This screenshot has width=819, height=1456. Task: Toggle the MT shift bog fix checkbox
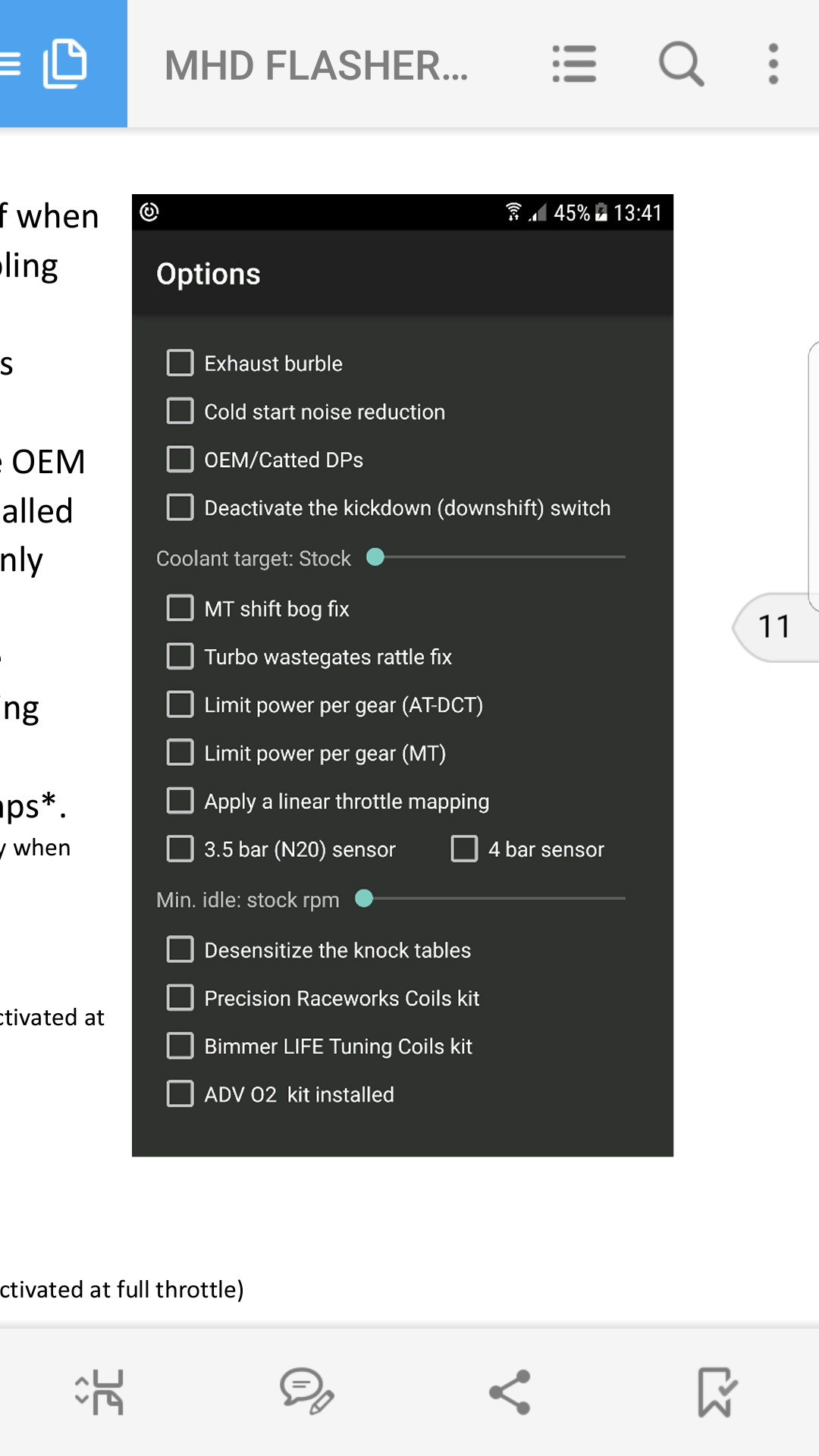click(180, 608)
